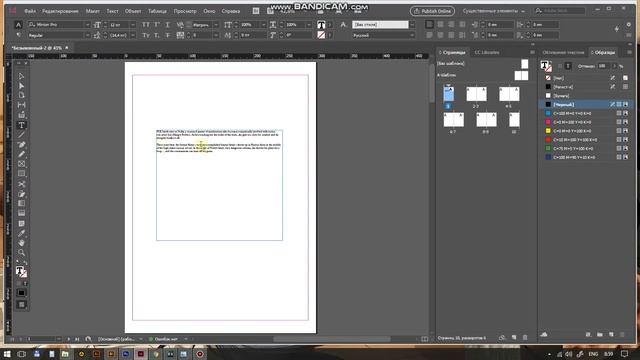
Task: Select the Line tool
Action: pos(21,135)
